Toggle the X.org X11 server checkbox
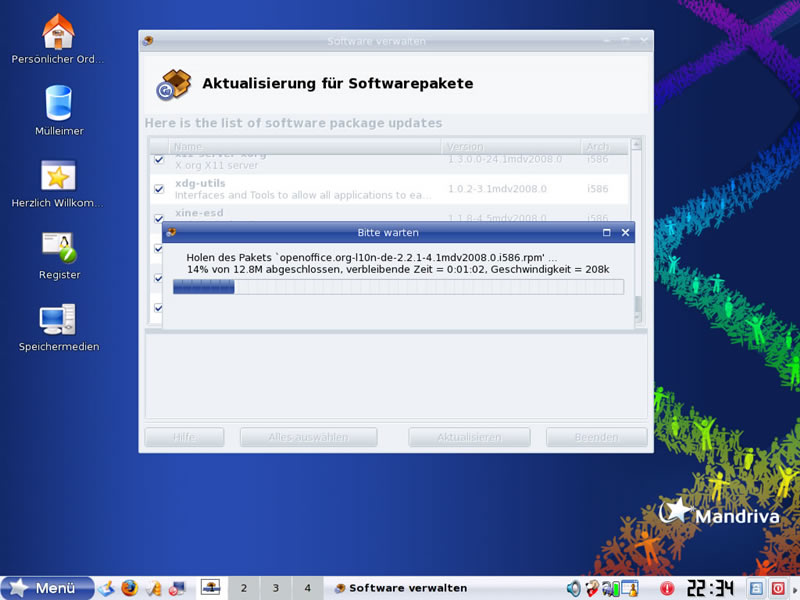 coord(159,159)
